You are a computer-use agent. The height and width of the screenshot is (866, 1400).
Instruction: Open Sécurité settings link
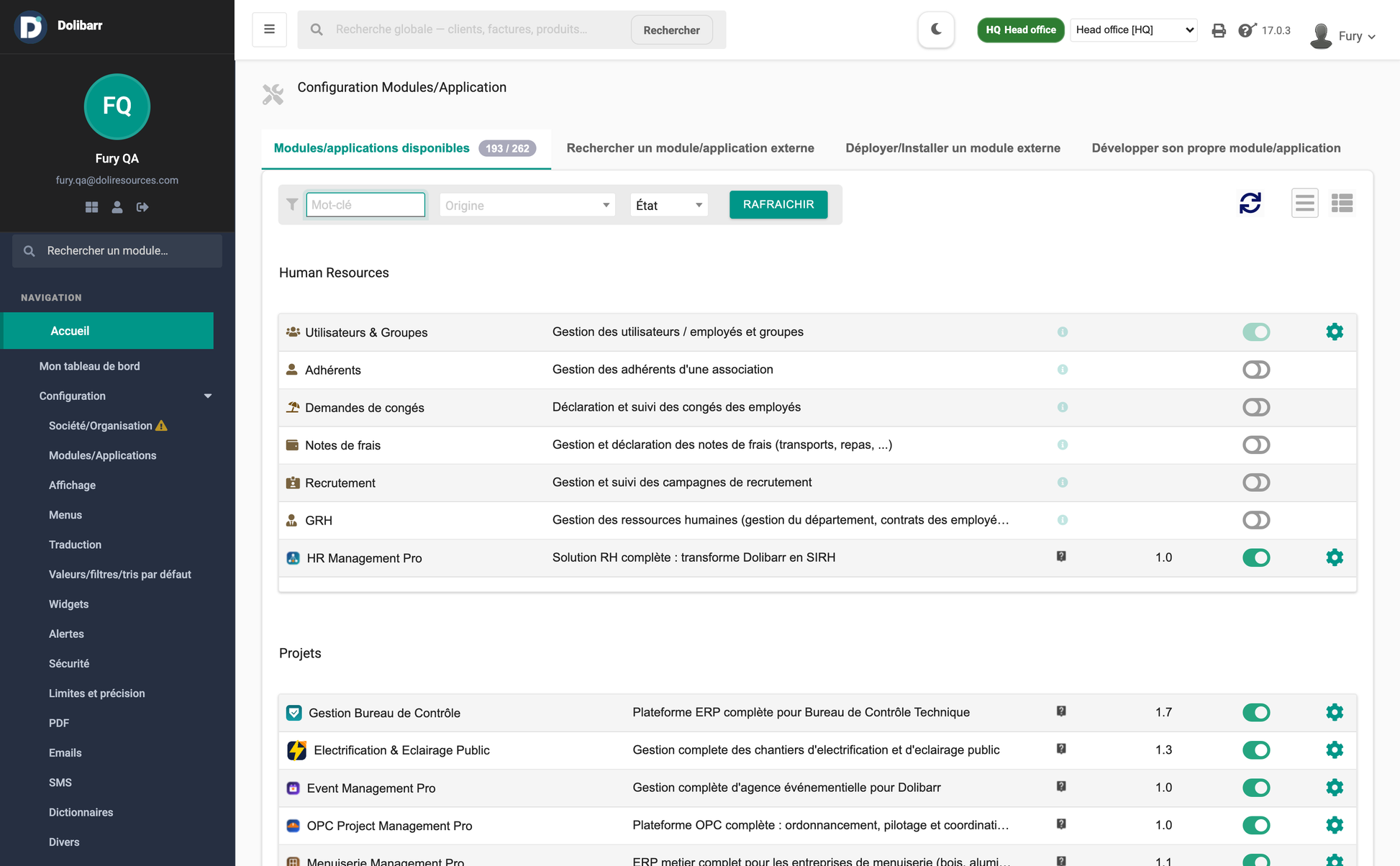point(69,663)
